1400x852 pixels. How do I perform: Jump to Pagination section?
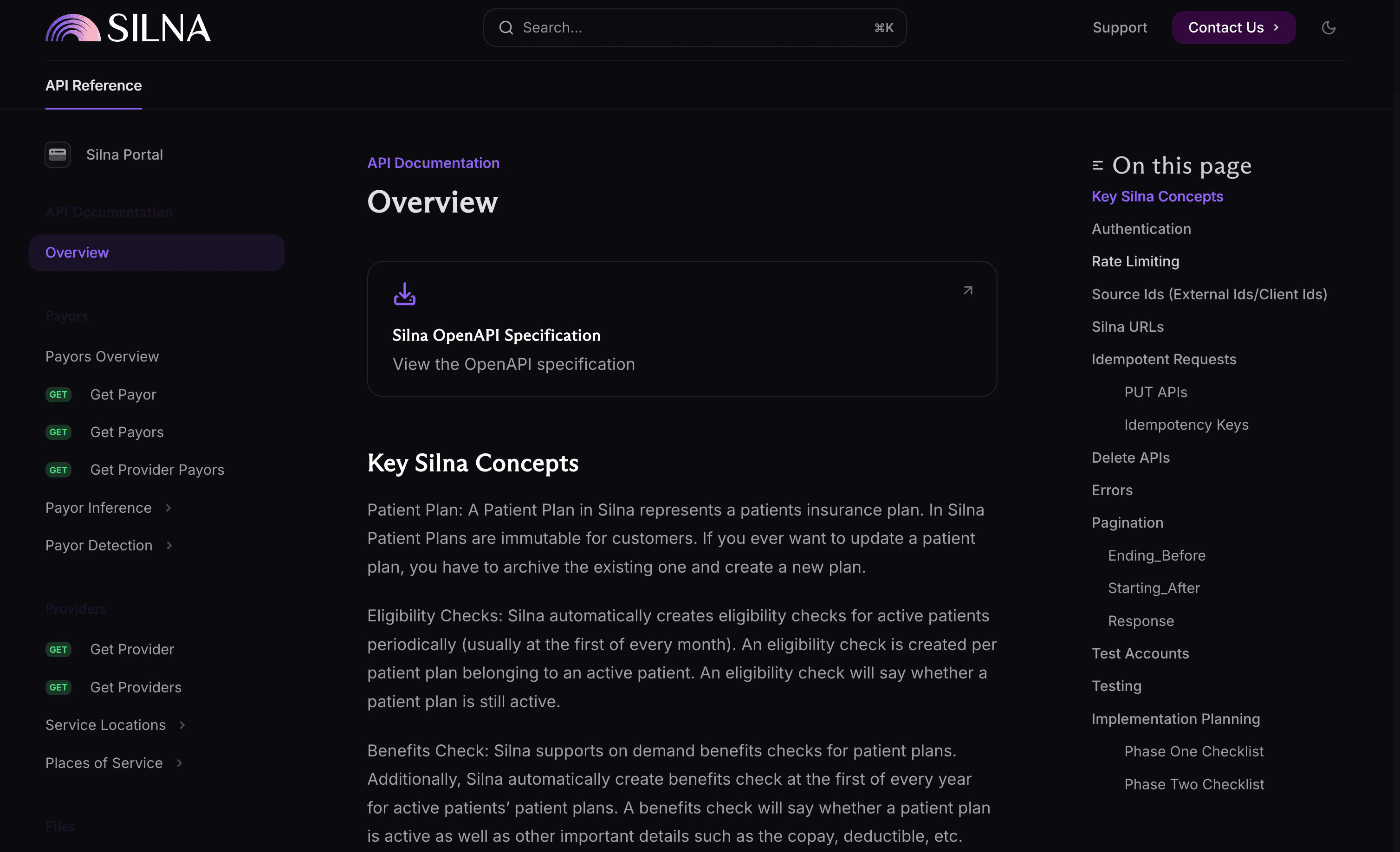pos(1127,523)
